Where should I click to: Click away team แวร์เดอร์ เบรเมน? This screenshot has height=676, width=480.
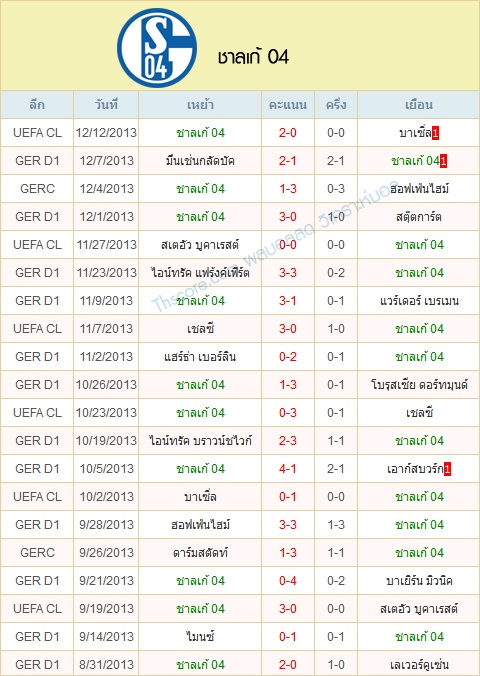point(419,301)
